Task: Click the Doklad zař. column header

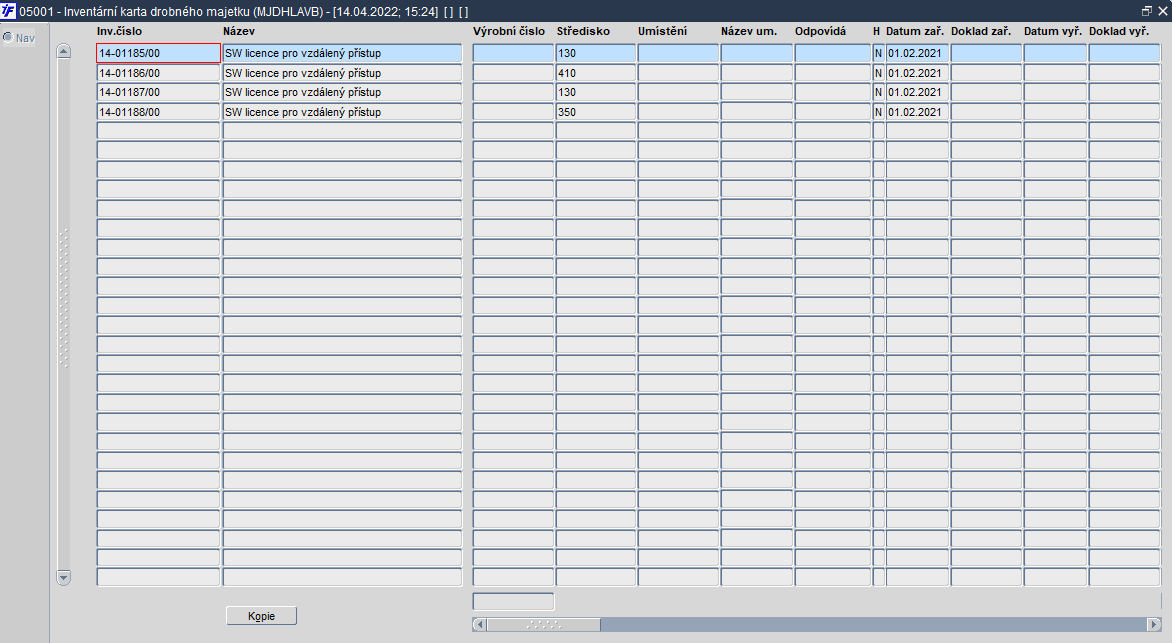Action: coord(981,31)
